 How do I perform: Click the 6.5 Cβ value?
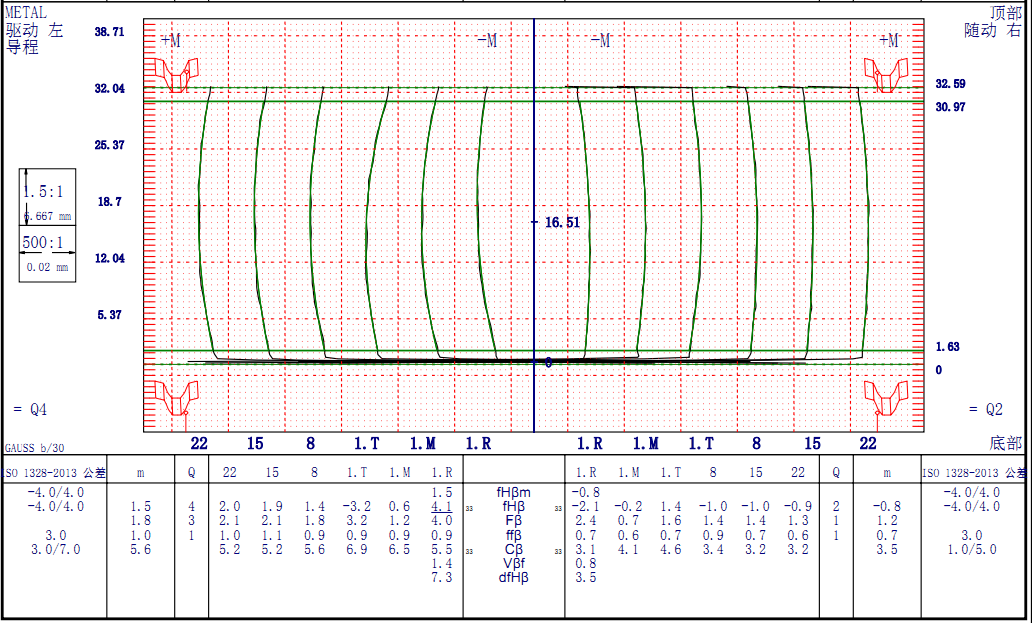pyautogui.click(x=399, y=549)
